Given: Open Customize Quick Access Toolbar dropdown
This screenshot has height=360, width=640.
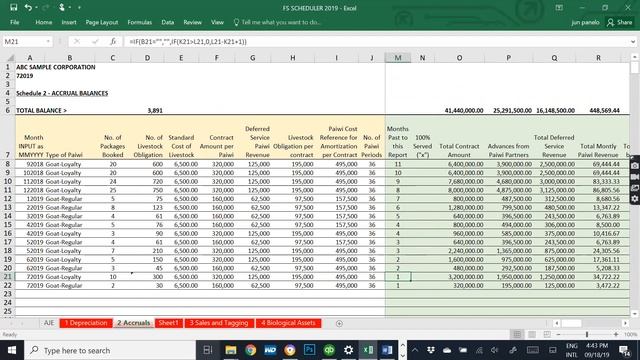Looking at the screenshot, I should coord(79,8).
